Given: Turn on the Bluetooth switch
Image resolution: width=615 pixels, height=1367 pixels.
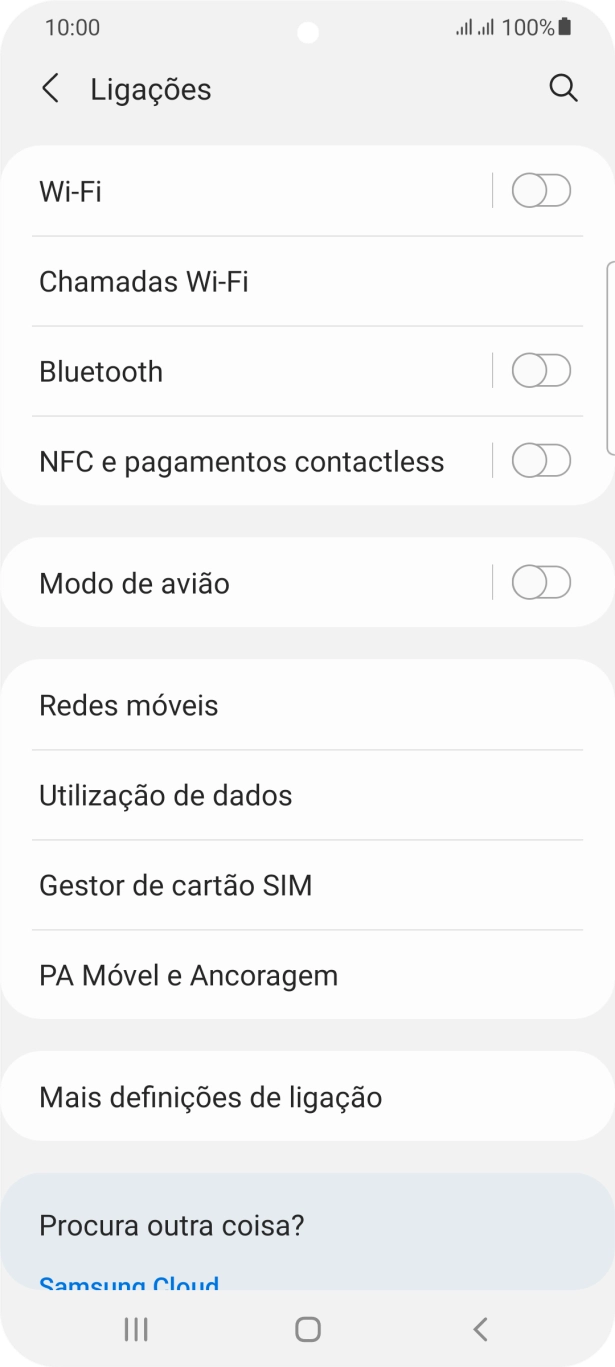Looking at the screenshot, I should pos(539,371).
